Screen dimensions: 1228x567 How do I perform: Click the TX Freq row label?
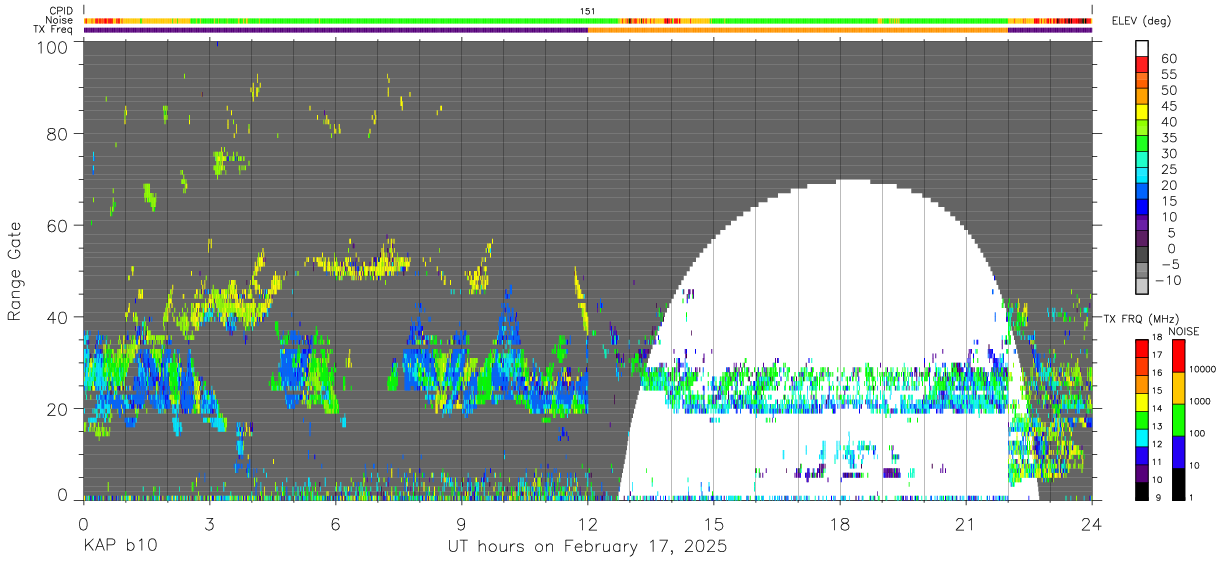point(55,29)
